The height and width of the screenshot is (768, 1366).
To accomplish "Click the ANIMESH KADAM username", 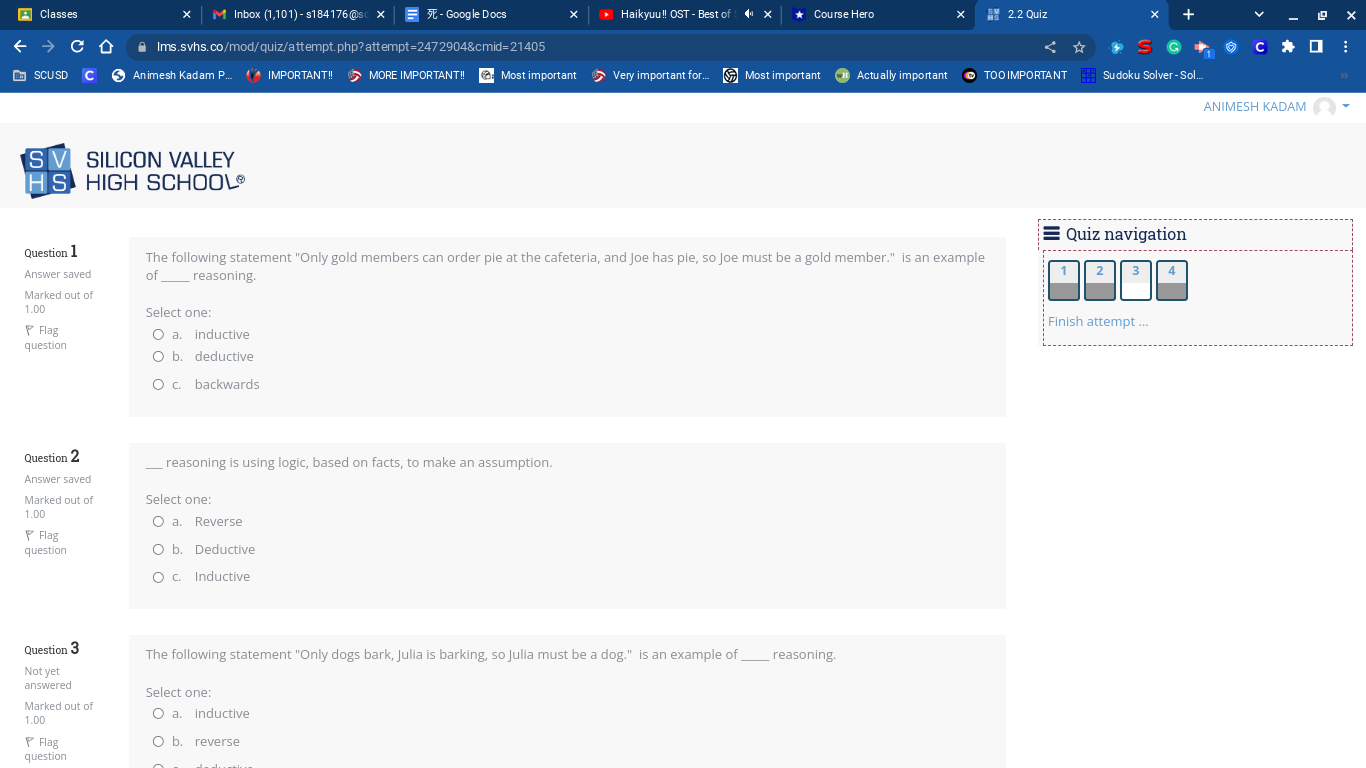I will pyautogui.click(x=1255, y=107).
